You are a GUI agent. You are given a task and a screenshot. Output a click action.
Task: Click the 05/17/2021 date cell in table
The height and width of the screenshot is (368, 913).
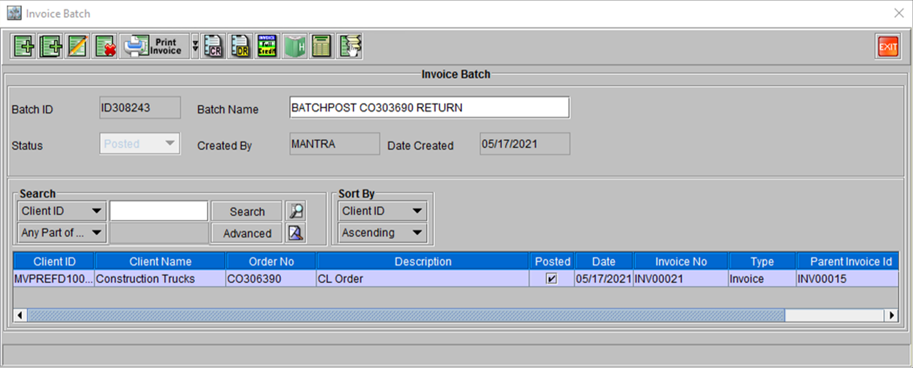(604, 279)
